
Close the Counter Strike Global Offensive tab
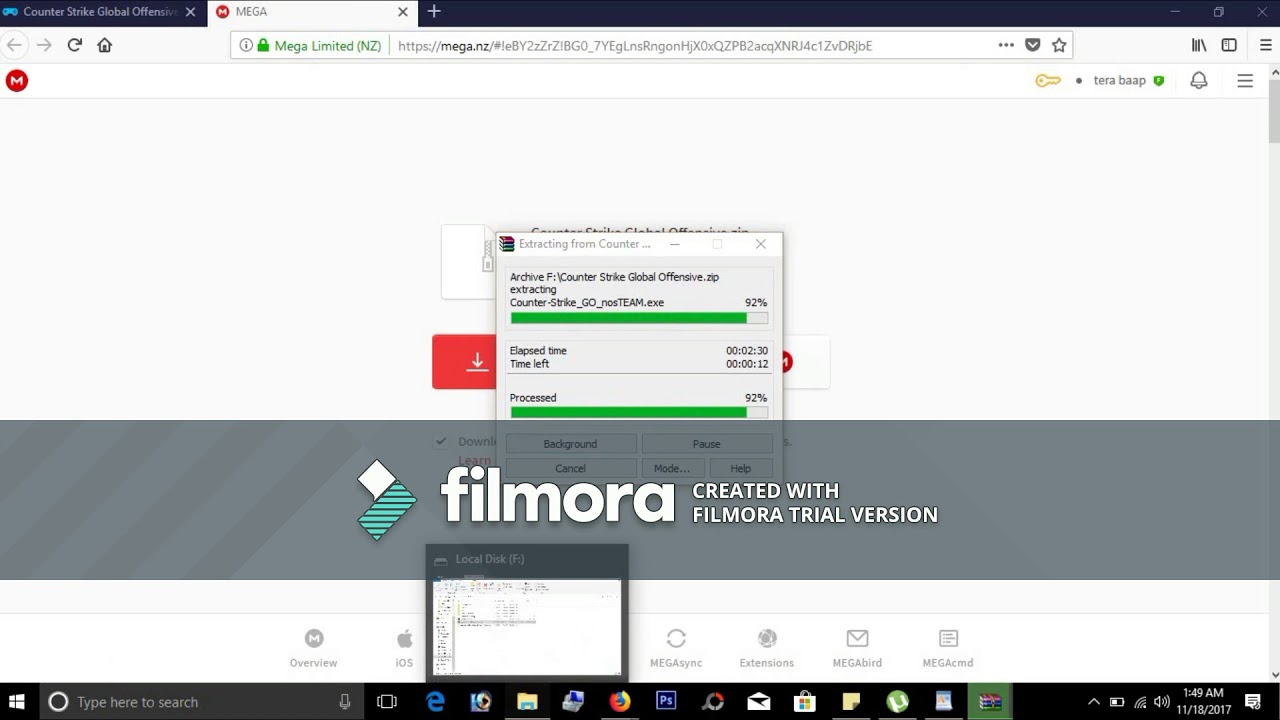(x=190, y=12)
